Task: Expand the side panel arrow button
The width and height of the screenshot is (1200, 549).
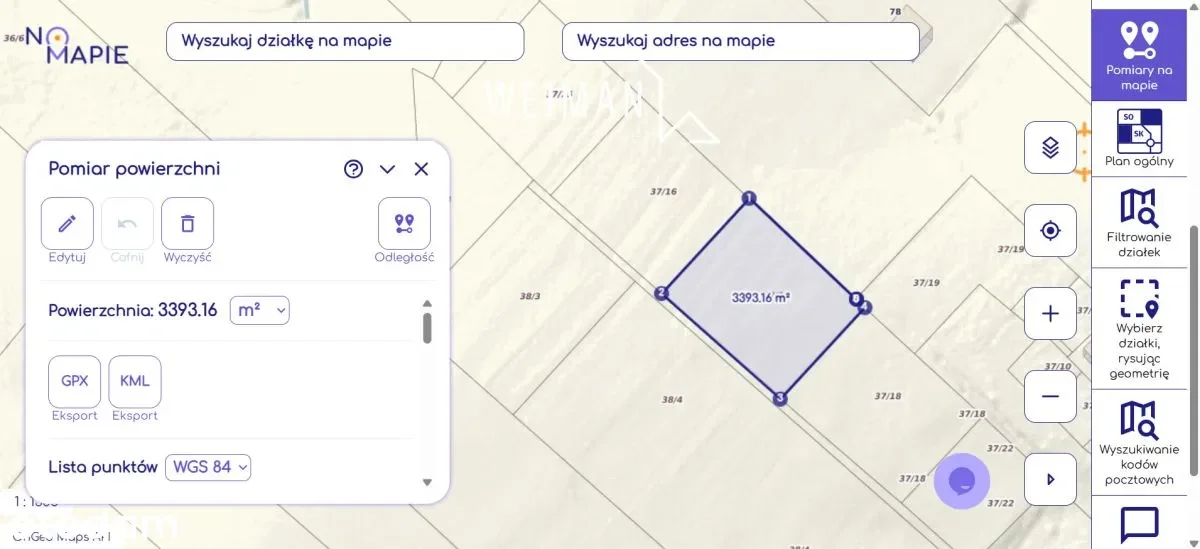Action: [1050, 479]
